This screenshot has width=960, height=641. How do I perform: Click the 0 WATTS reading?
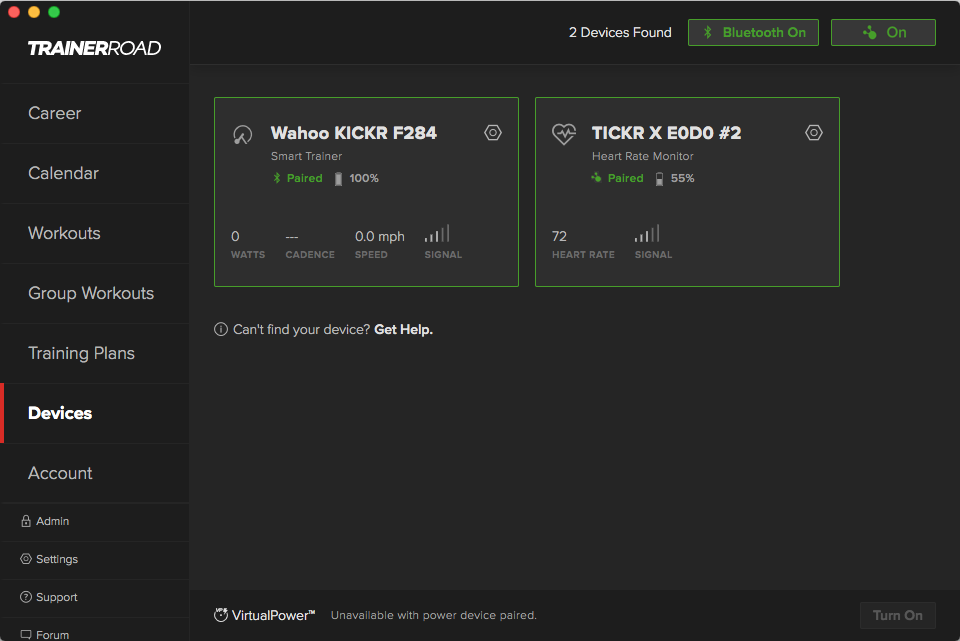248,244
